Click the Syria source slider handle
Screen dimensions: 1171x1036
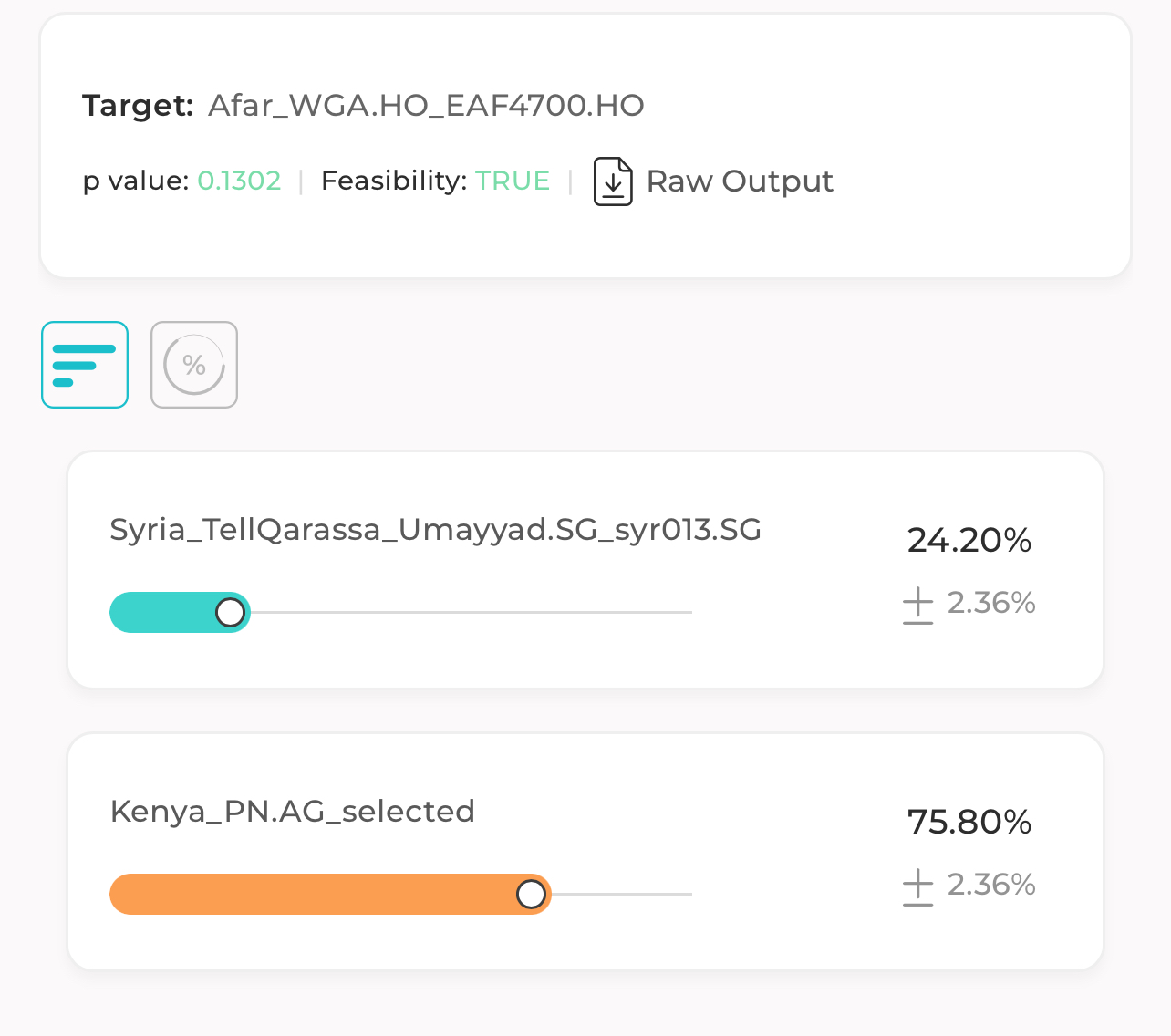pos(231,612)
